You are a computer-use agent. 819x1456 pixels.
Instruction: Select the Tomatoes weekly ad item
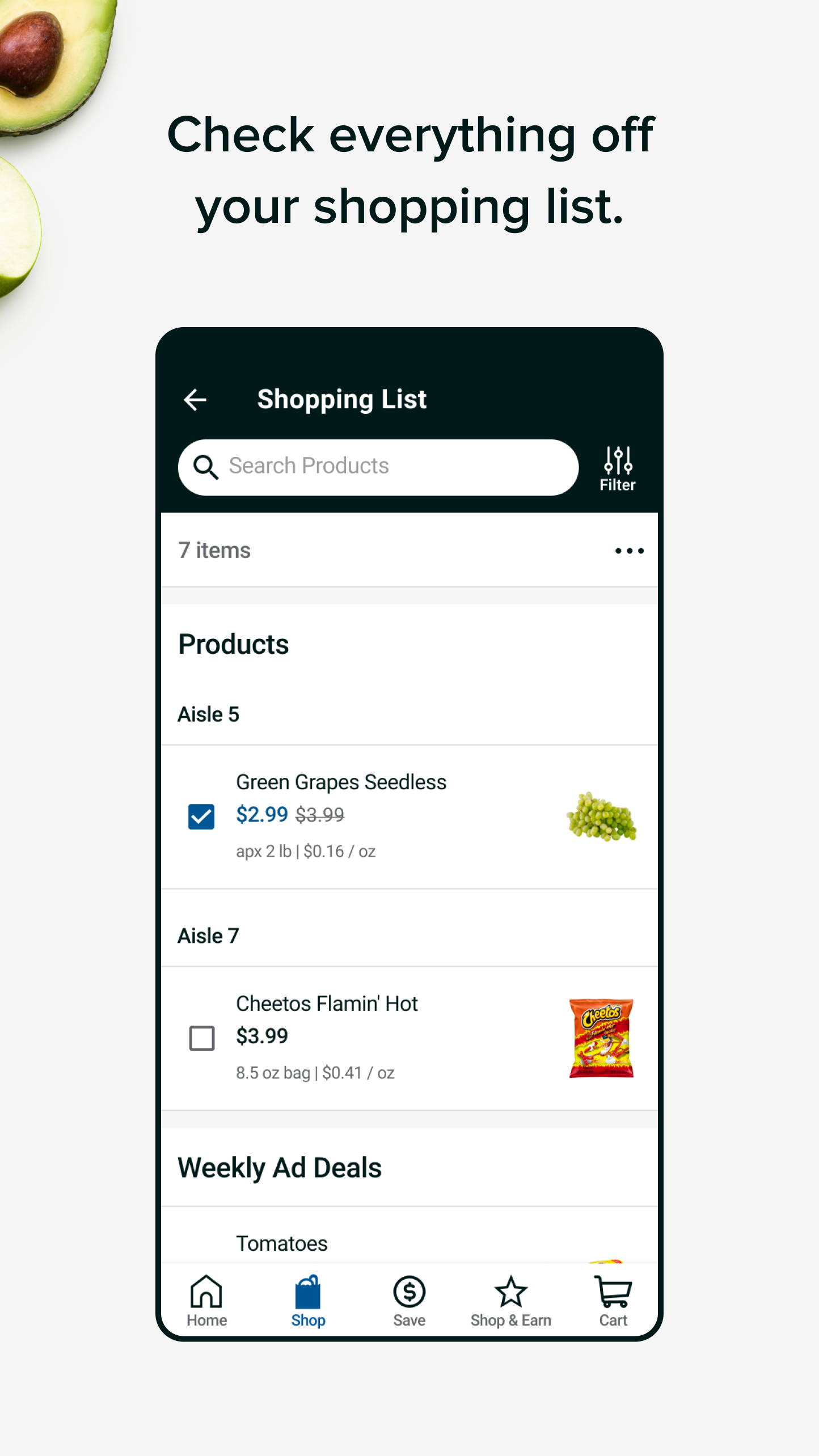point(282,1243)
